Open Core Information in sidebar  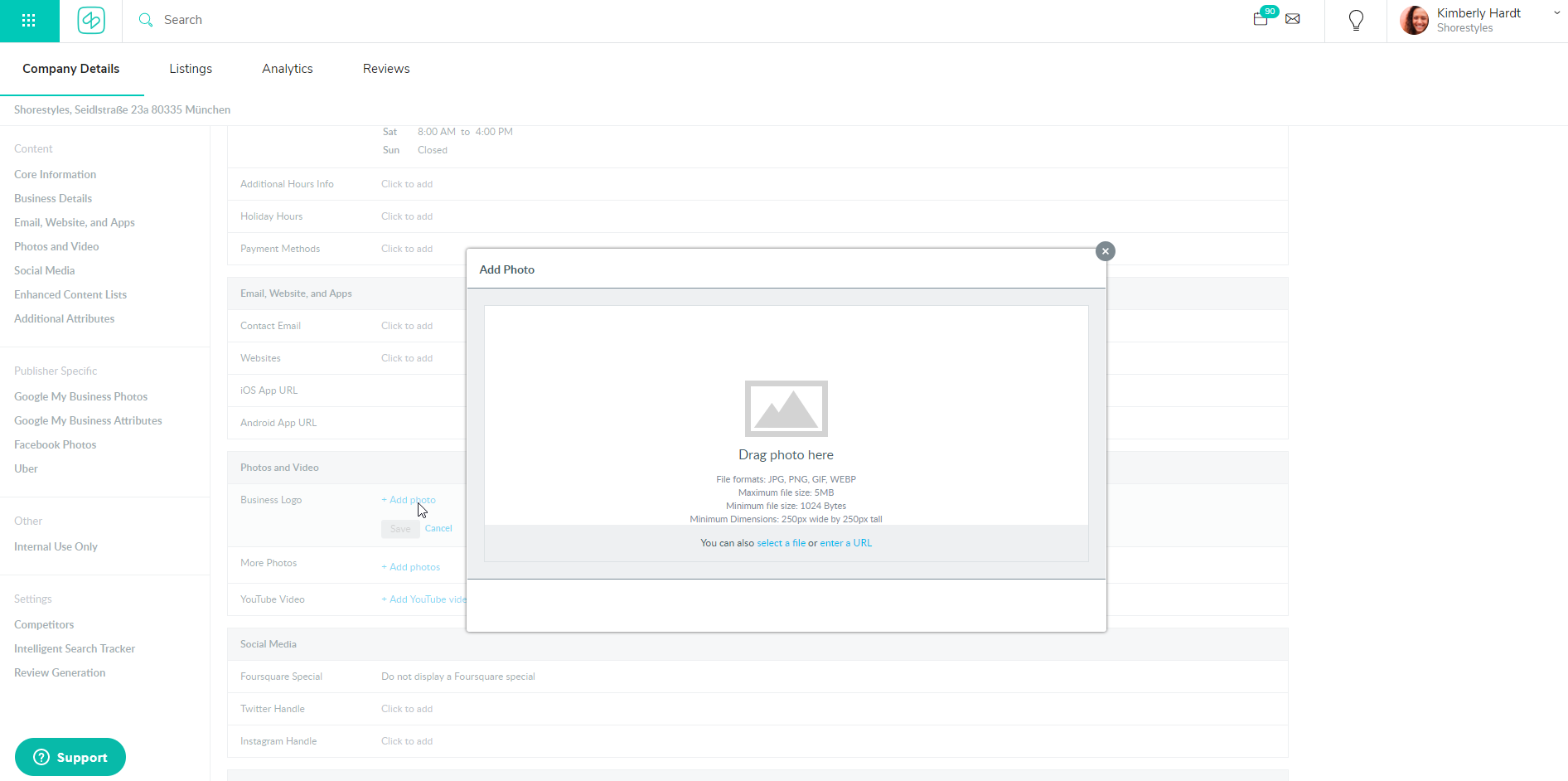click(55, 174)
